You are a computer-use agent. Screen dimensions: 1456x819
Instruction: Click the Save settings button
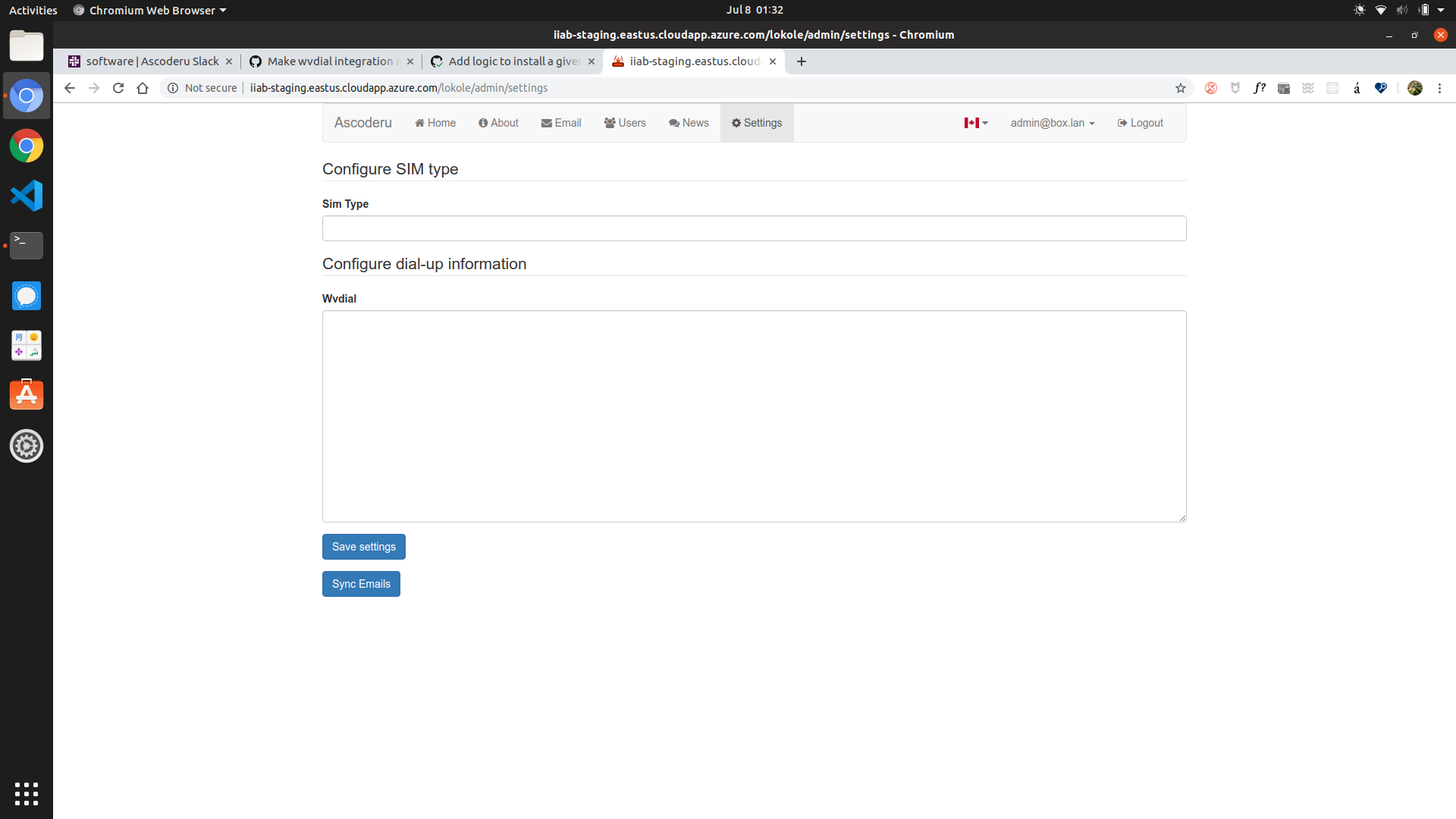(x=364, y=547)
